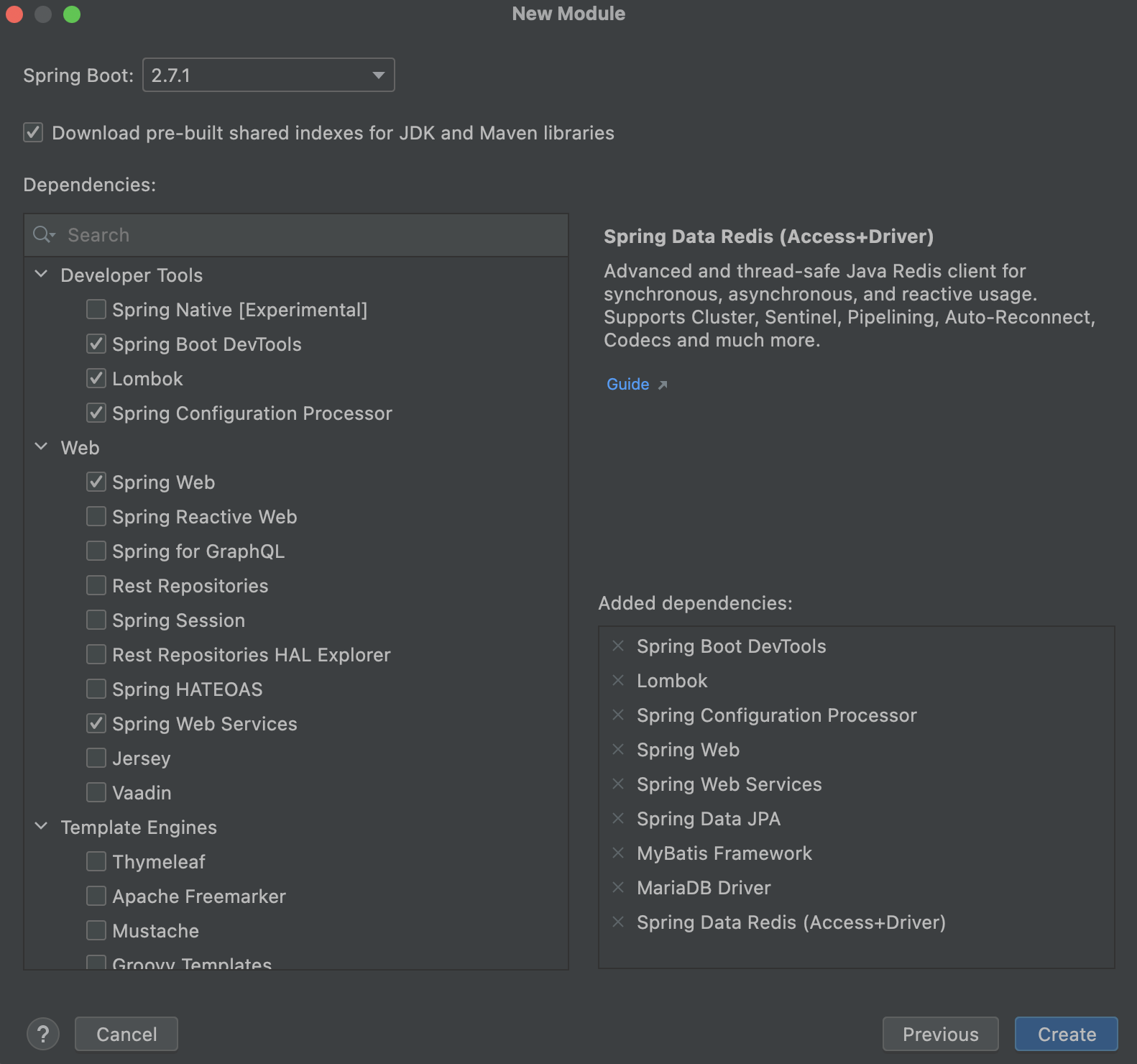The width and height of the screenshot is (1137, 1064).
Task: Click Create to make the module
Action: [1067, 1034]
